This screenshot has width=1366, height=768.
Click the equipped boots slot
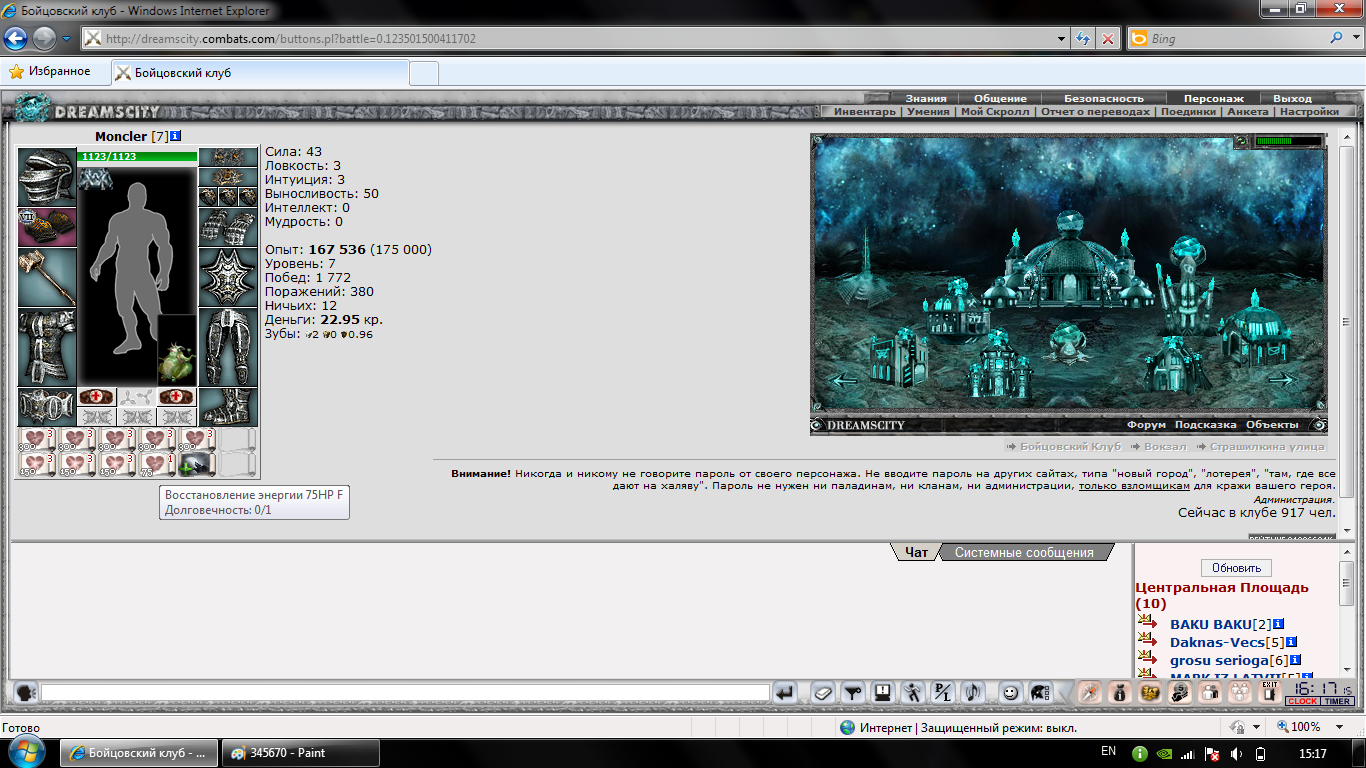[228, 407]
